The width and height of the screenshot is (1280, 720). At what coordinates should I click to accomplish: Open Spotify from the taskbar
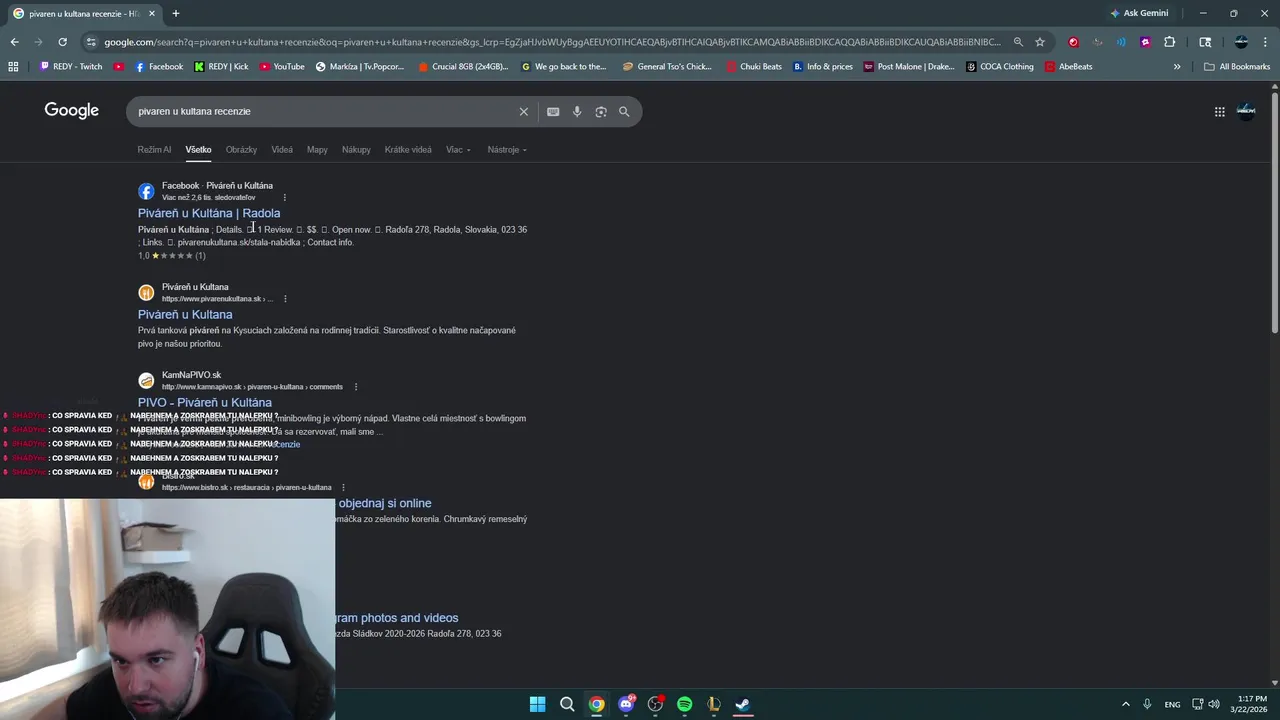(x=684, y=704)
